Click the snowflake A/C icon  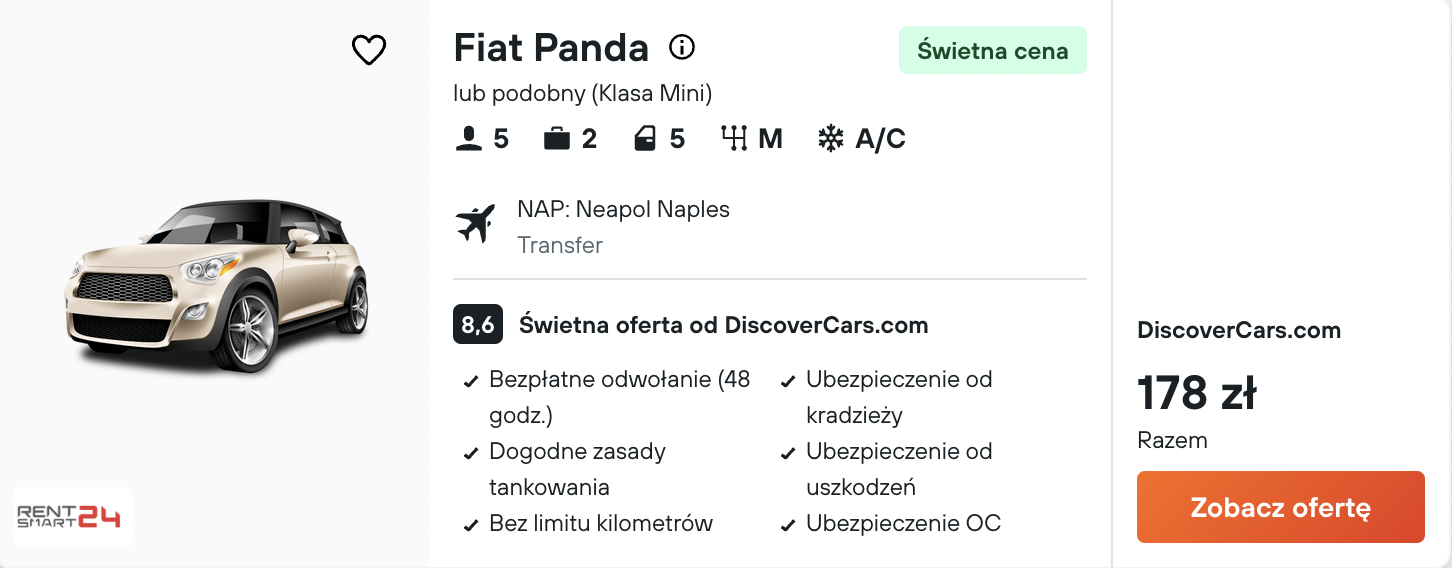830,138
